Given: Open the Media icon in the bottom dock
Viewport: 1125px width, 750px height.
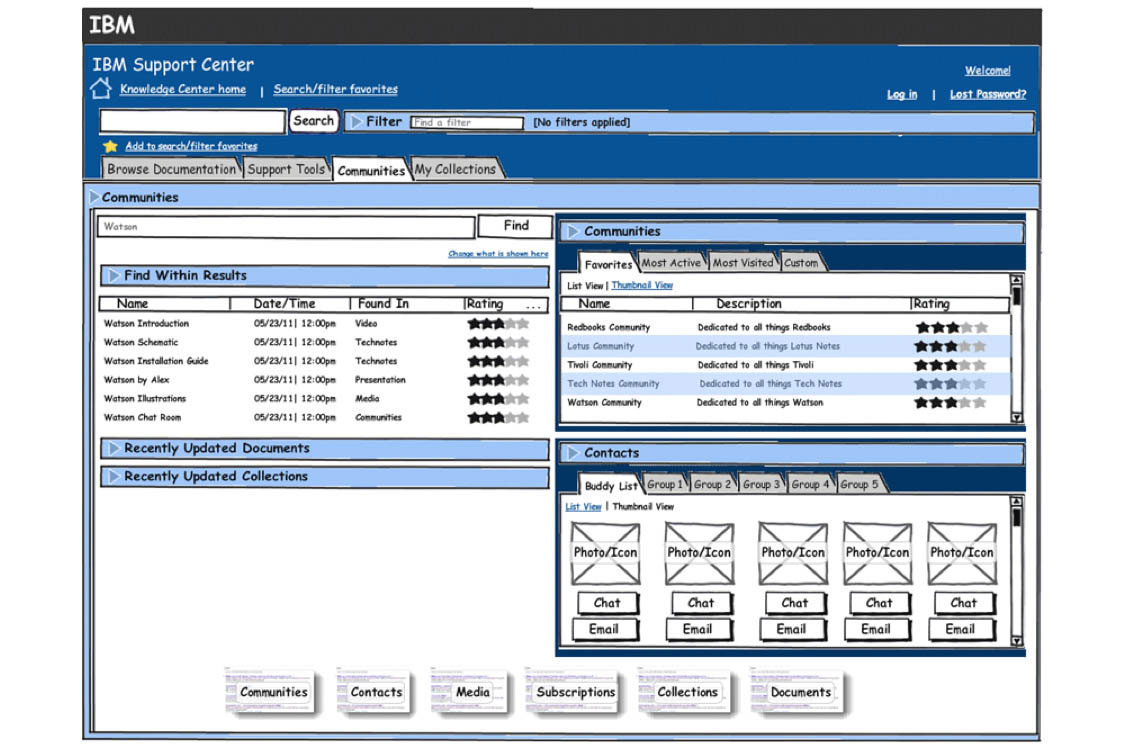Looking at the screenshot, I should coord(470,692).
